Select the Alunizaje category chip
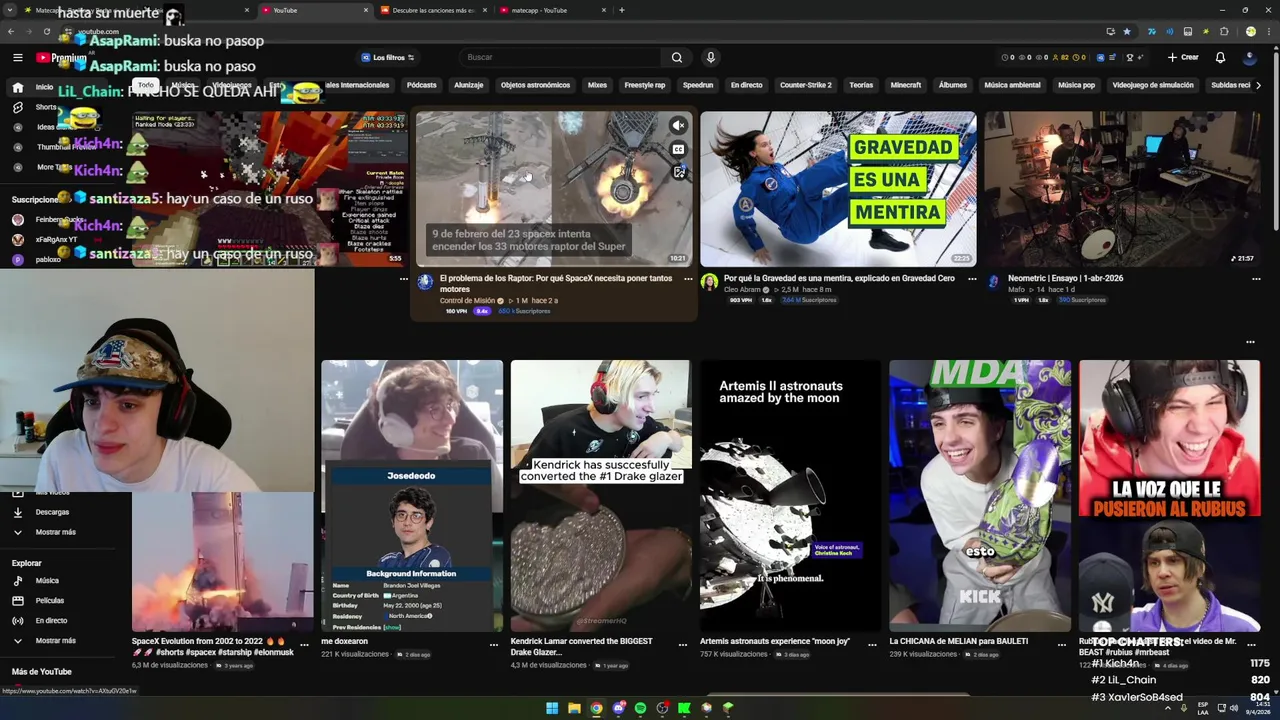Image resolution: width=1280 pixels, height=720 pixels. click(469, 85)
